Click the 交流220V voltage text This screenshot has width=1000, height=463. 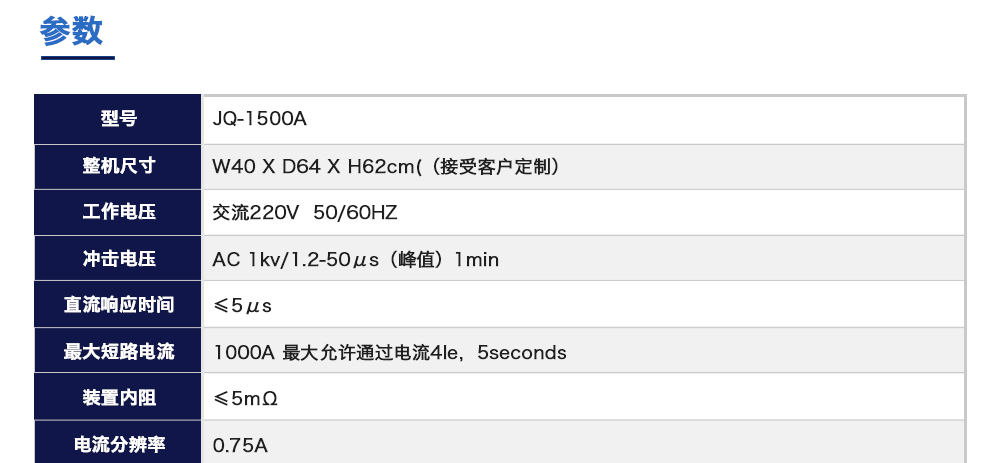255,212
